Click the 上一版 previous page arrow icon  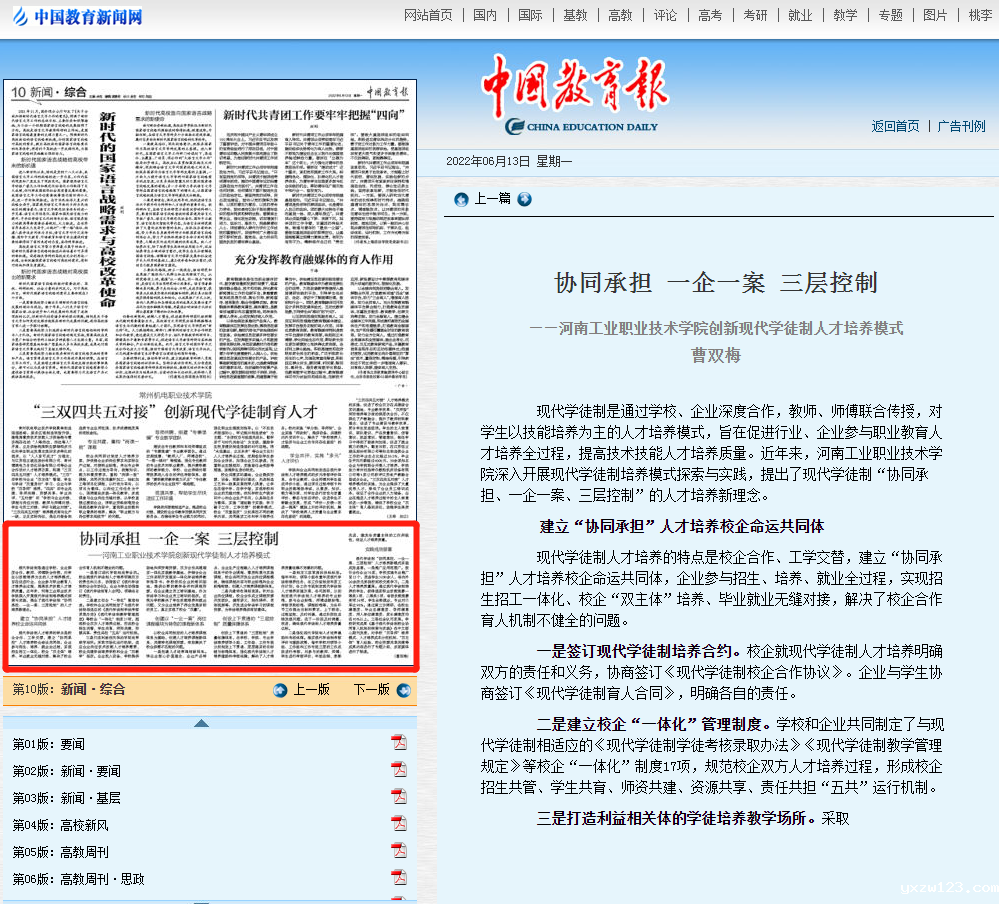pos(280,690)
